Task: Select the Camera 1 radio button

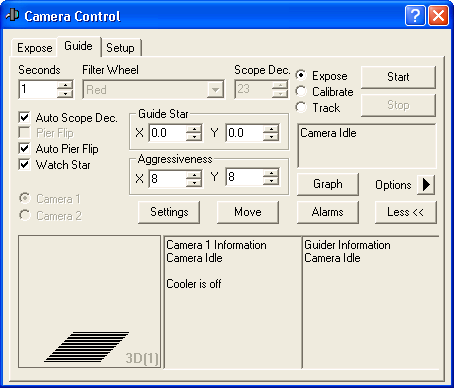Action: point(25,198)
